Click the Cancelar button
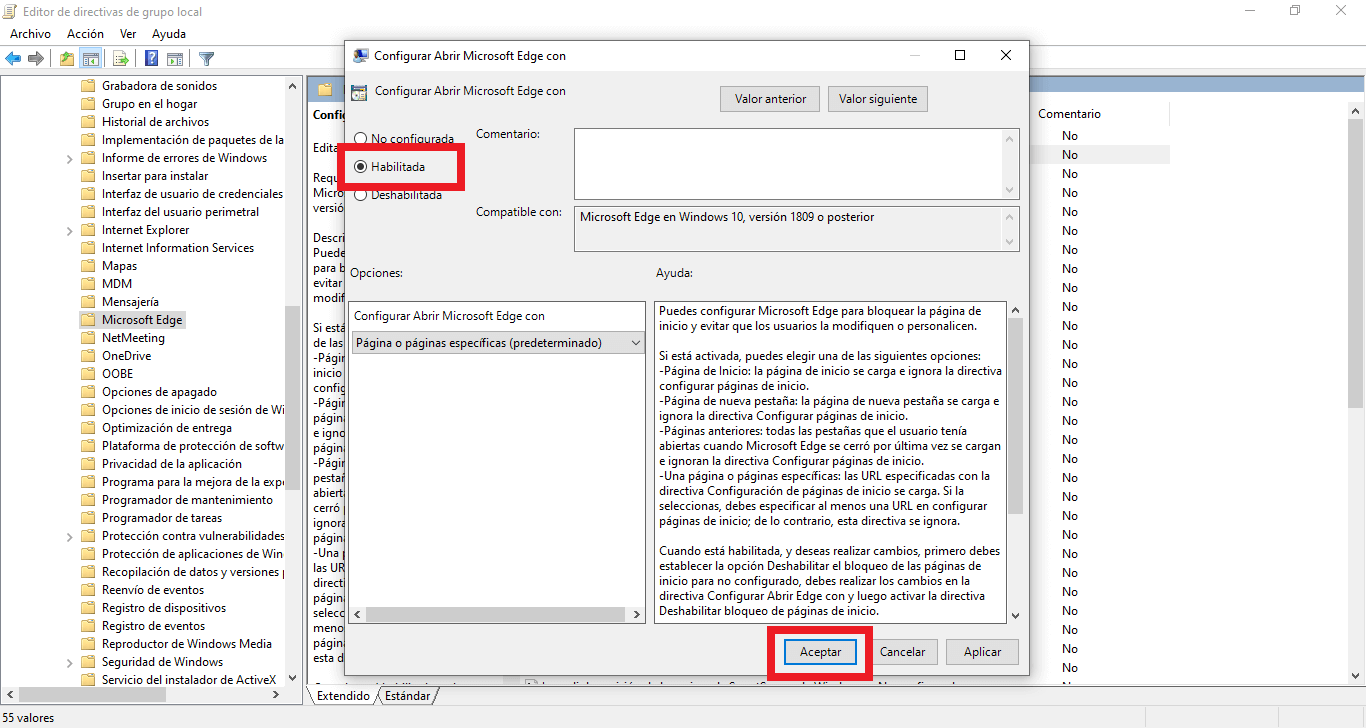Viewport: 1366px width, 728px height. tap(902, 652)
